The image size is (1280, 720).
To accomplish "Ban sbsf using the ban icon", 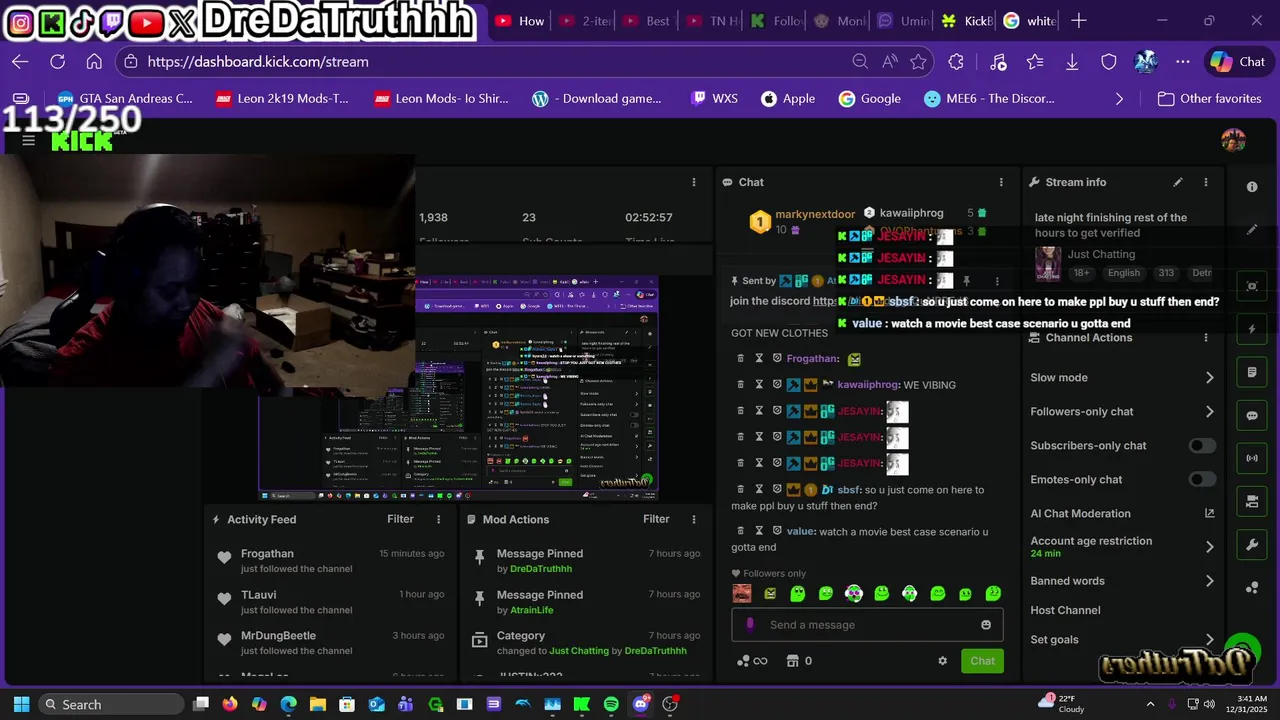I will click(x=777, y=490).
